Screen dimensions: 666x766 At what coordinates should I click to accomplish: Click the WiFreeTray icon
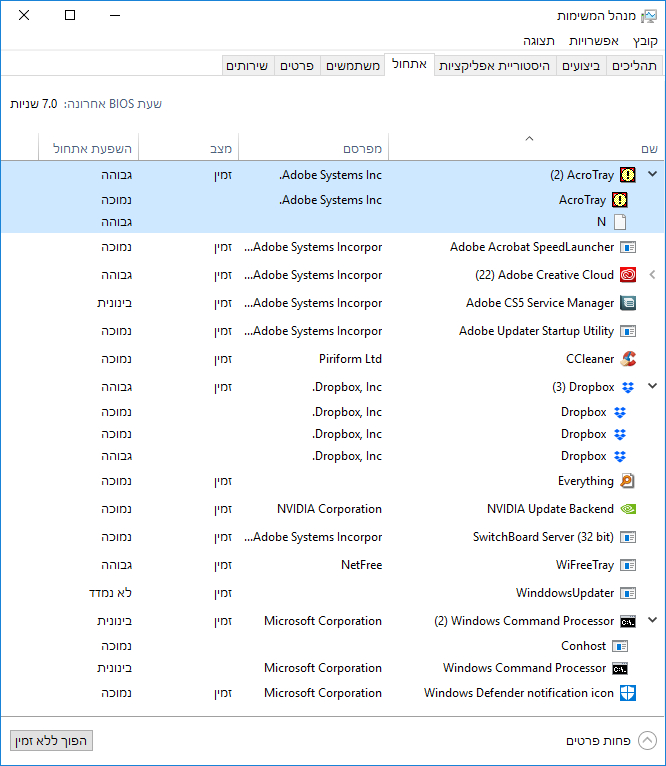(628, 565)
